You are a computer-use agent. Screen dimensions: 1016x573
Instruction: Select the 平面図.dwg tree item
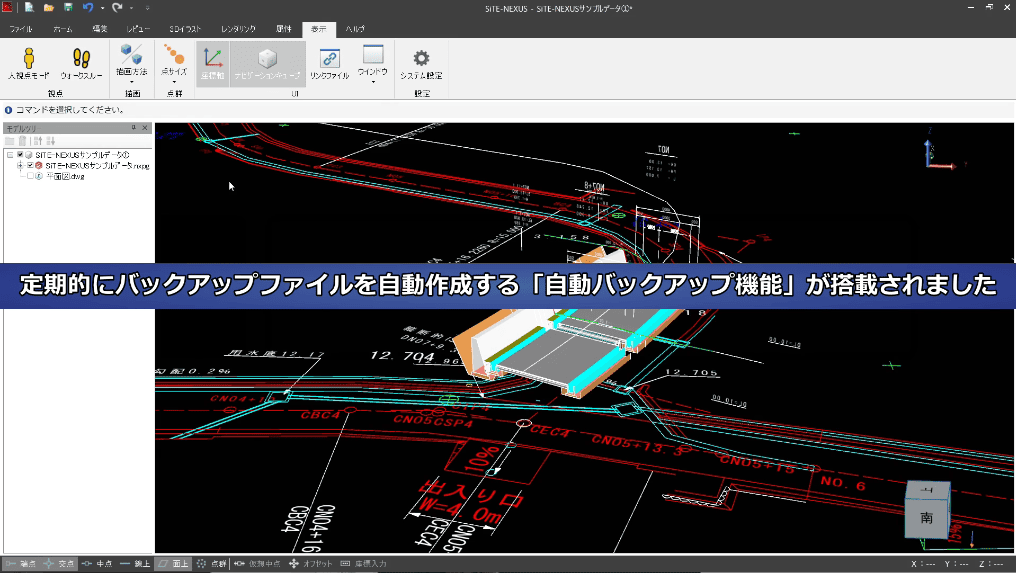pyautogui.click(x=65, y=176)
